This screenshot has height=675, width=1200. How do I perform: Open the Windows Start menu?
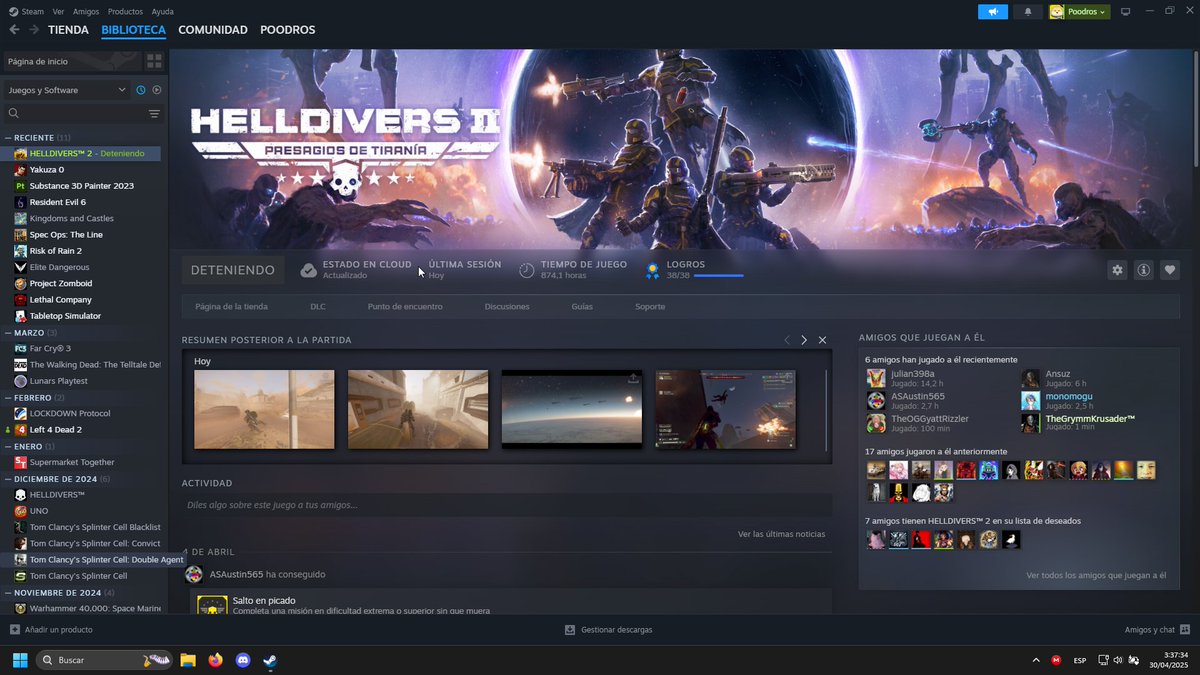(x=19, y=660)
